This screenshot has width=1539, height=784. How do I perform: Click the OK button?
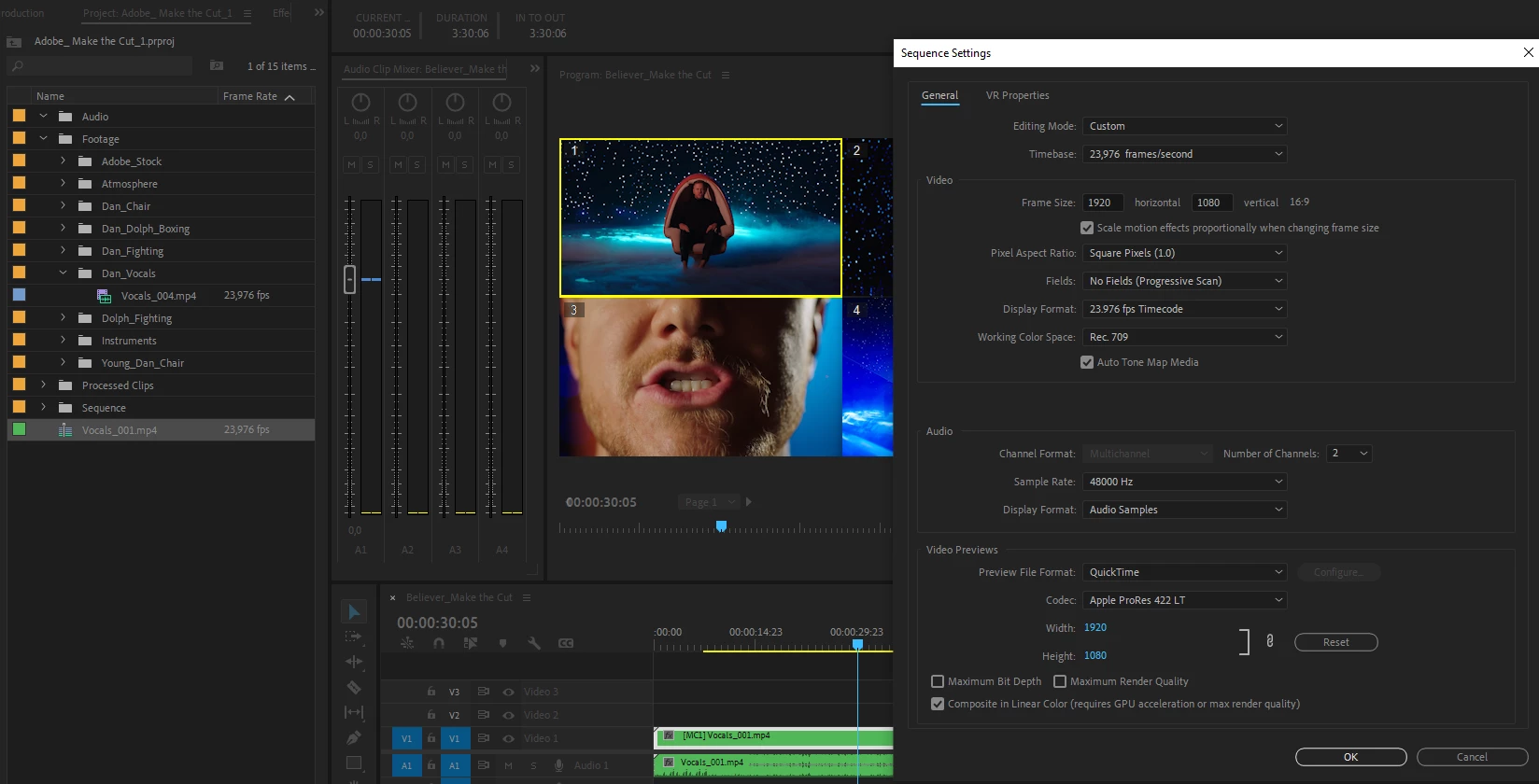[1350, 757]
